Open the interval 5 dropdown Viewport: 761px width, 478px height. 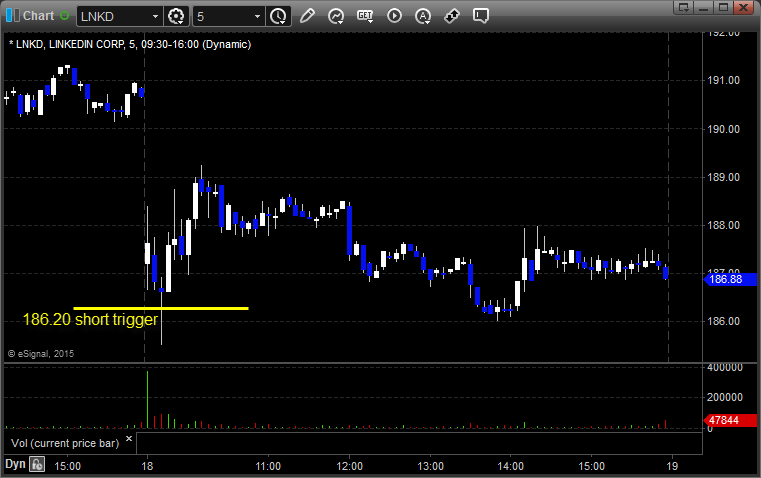coord(257,16)
